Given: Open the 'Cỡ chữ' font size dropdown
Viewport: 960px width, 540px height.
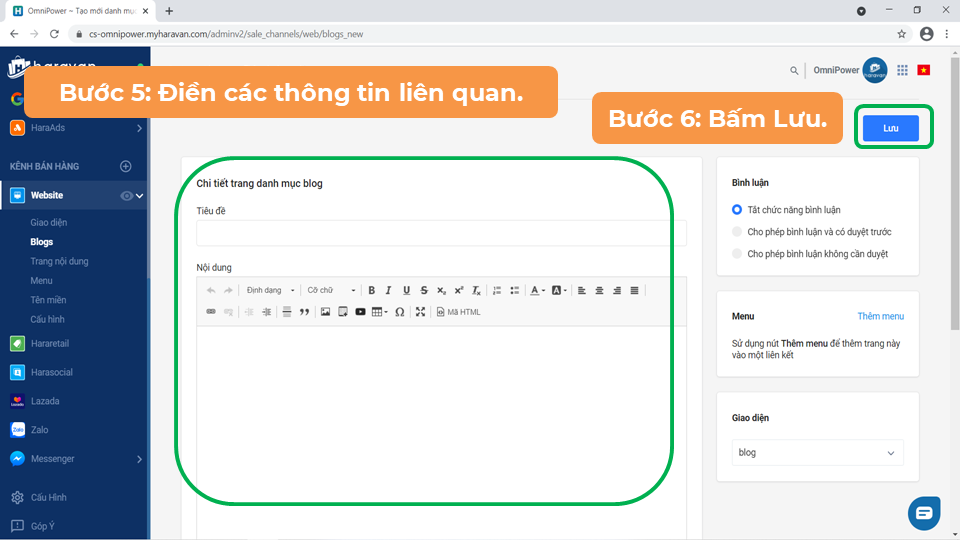Looking at the screenshot, I should [331, 290].
